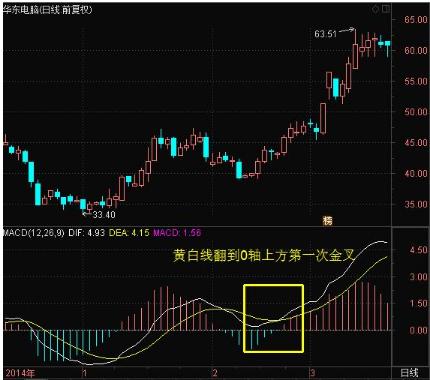Screen dimensions: 430x380
Task: Switch the period using the 日线 label
Action: [409, 373]
